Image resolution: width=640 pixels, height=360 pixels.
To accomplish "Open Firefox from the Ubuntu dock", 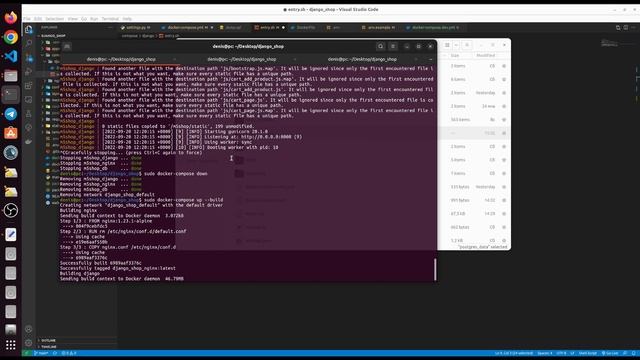I will tap(11, 18).
